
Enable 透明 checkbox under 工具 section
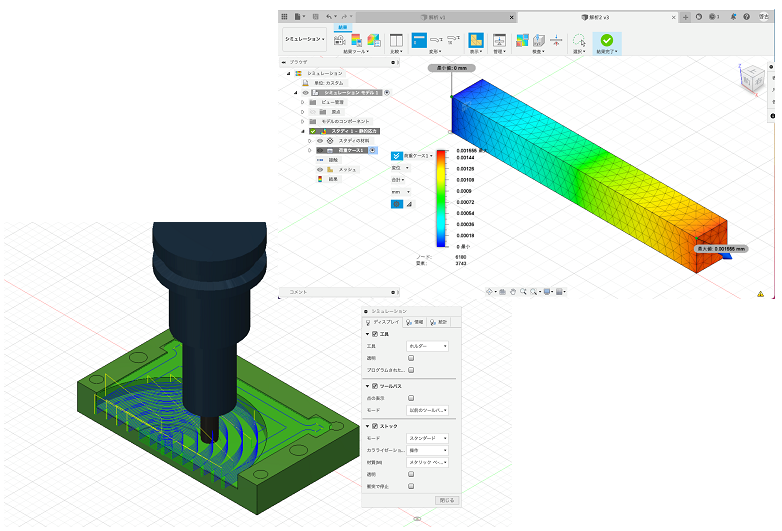coord(411,358)
